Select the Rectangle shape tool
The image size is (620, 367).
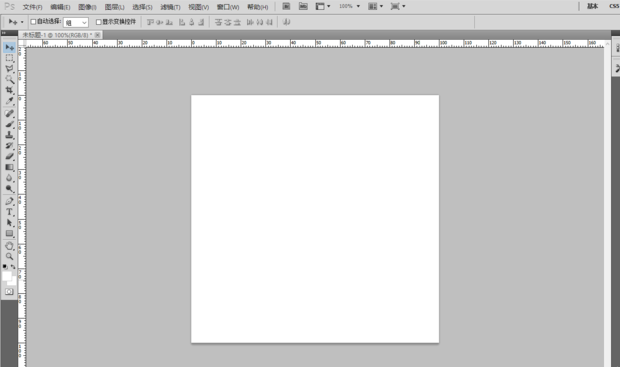(x=9, y=233)
